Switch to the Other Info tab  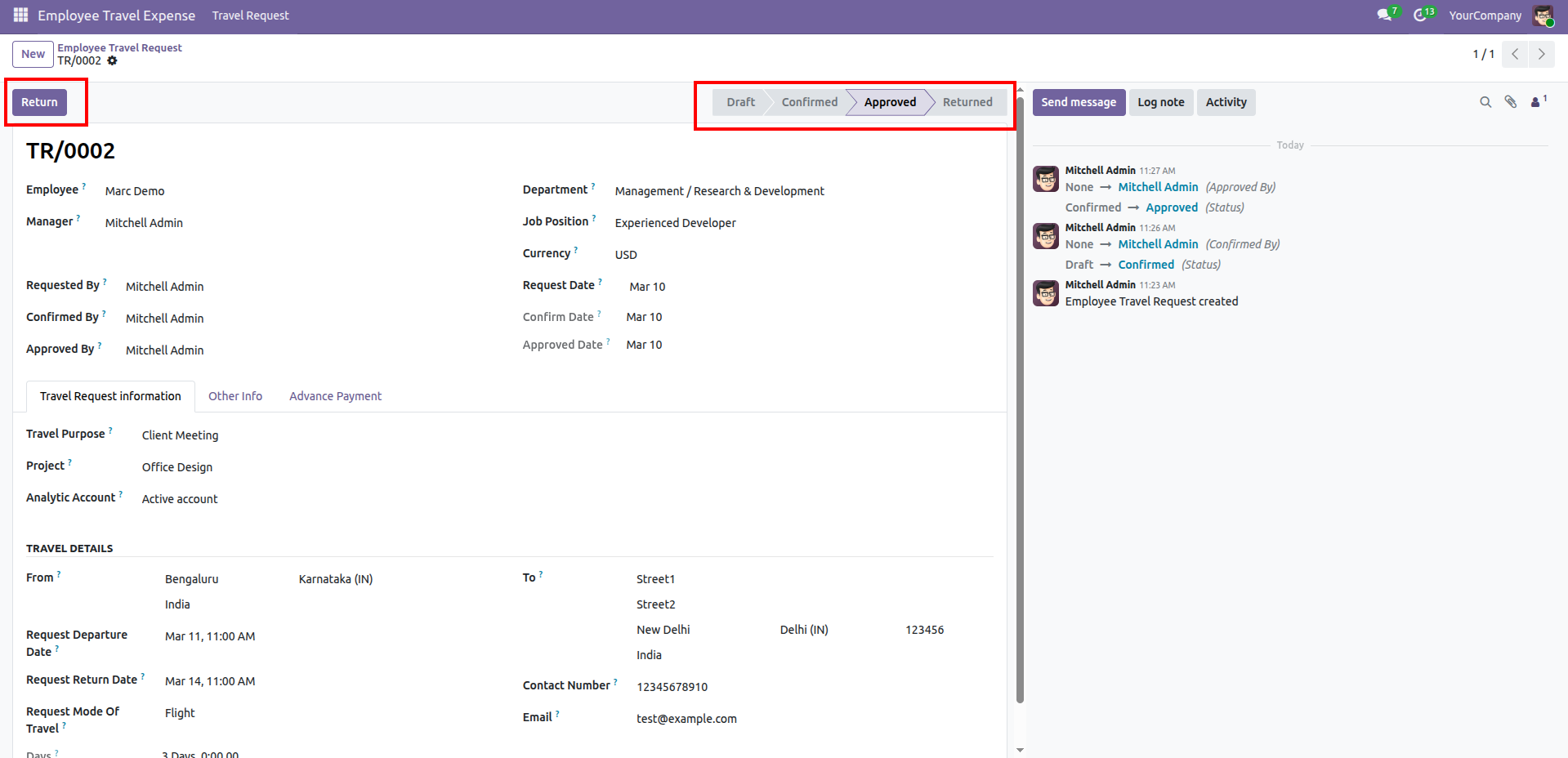click(235, 396)
